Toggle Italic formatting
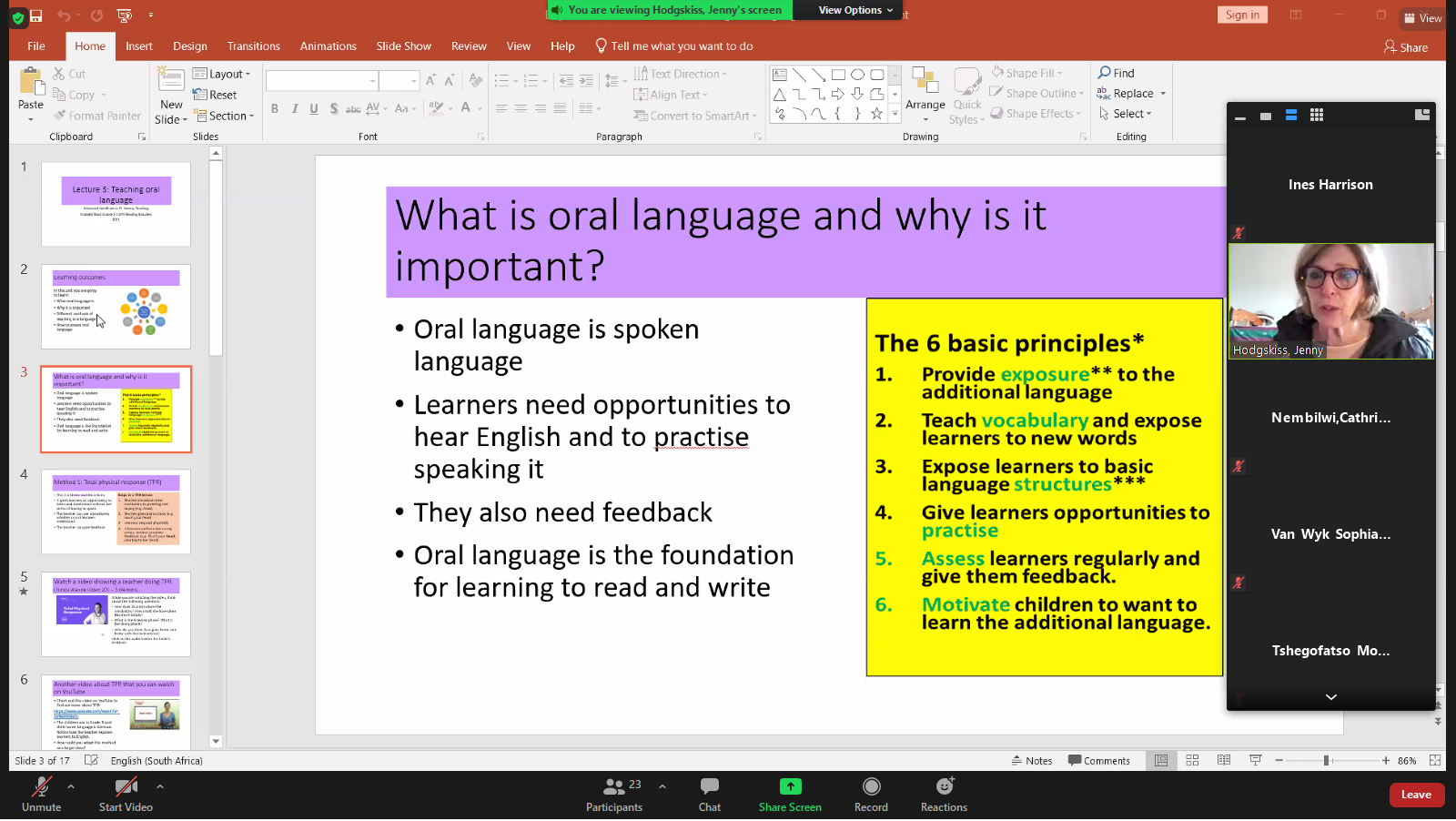The width and height of the screenshot is (1456, 821). [295, 108]
